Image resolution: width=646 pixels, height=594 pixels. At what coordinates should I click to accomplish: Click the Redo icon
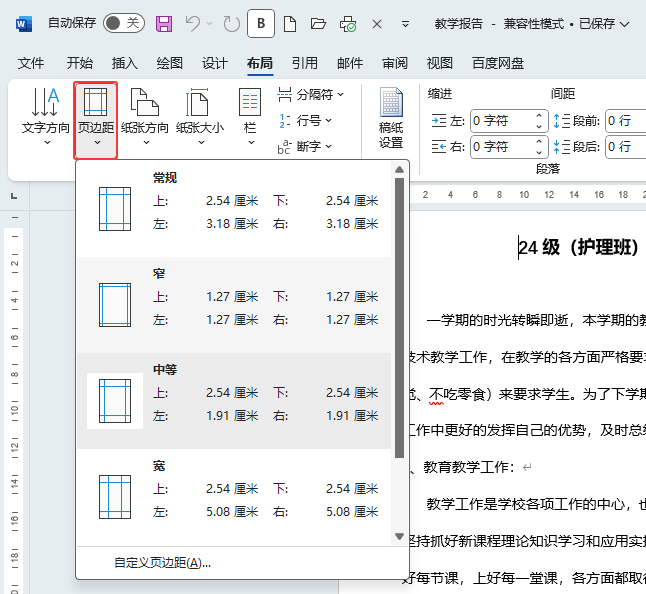232,24
